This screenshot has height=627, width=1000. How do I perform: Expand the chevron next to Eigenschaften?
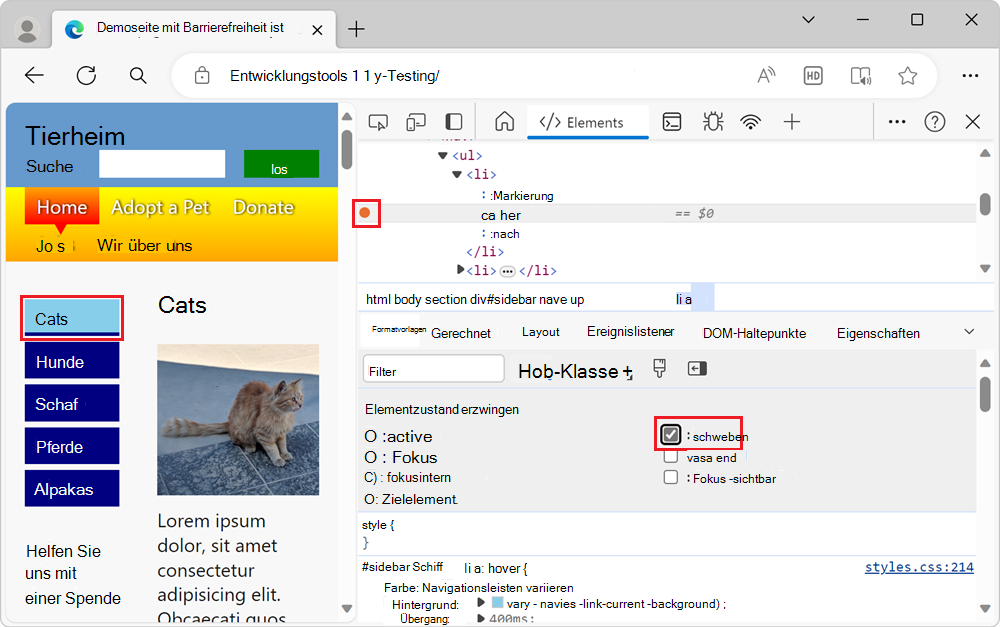tap(968, 331)
